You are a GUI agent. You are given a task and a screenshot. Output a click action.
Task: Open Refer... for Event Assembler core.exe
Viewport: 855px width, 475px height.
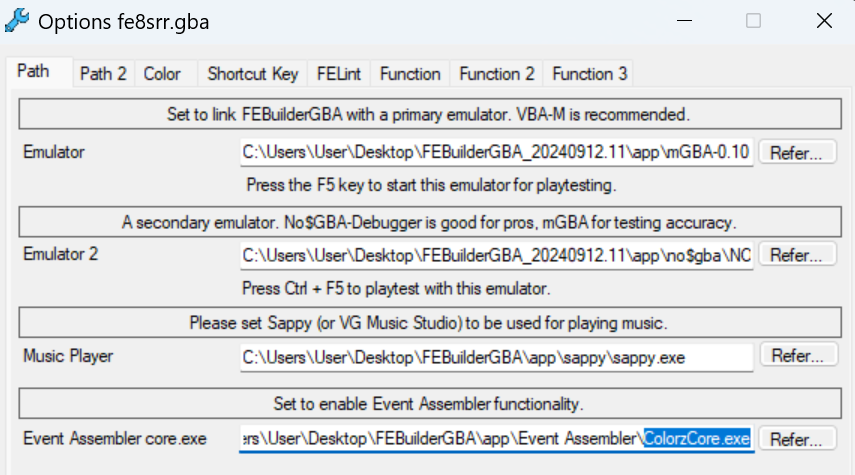(797, 439)
